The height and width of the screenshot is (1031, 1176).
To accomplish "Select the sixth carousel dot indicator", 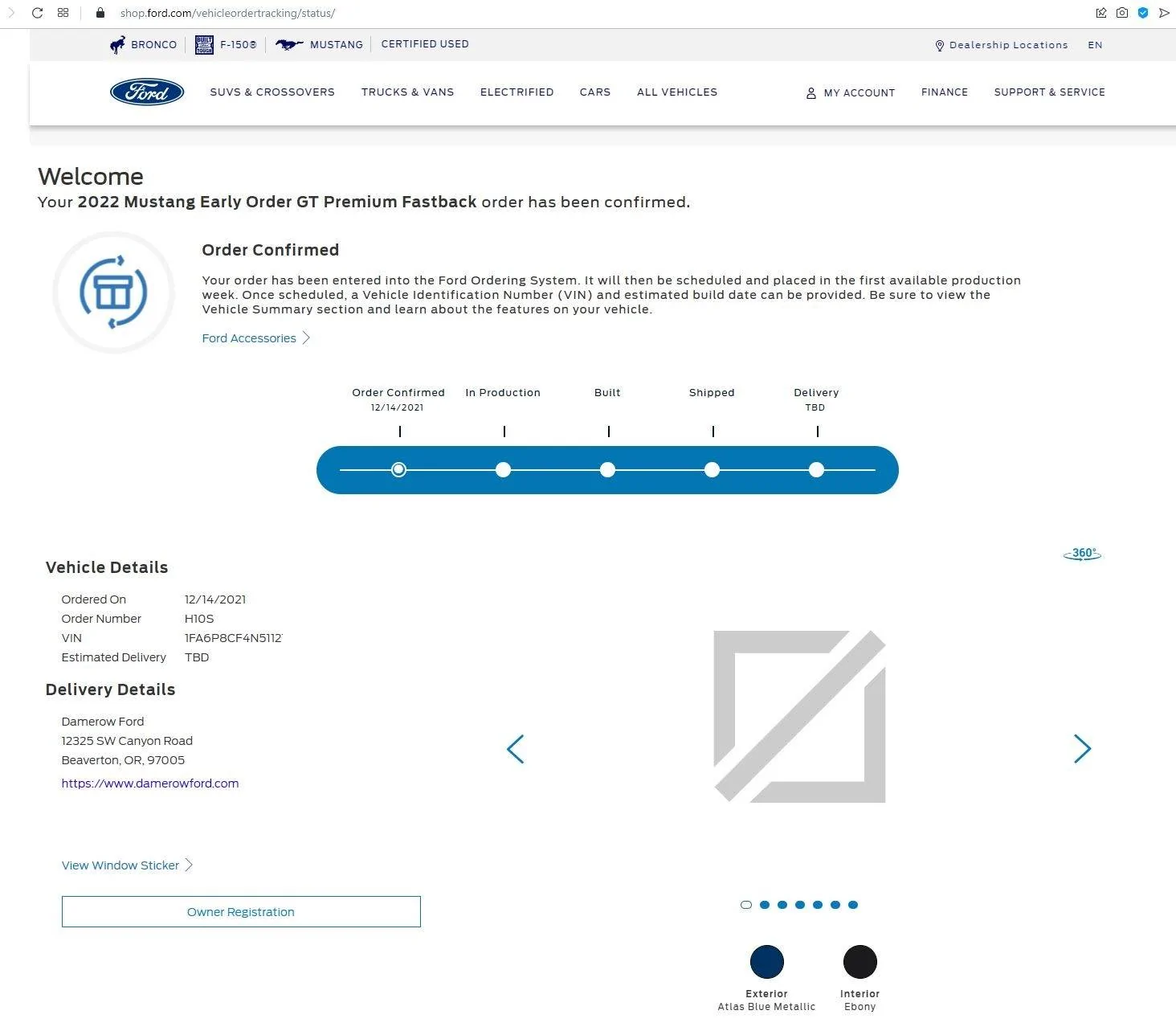I will [x=835, y=905].
